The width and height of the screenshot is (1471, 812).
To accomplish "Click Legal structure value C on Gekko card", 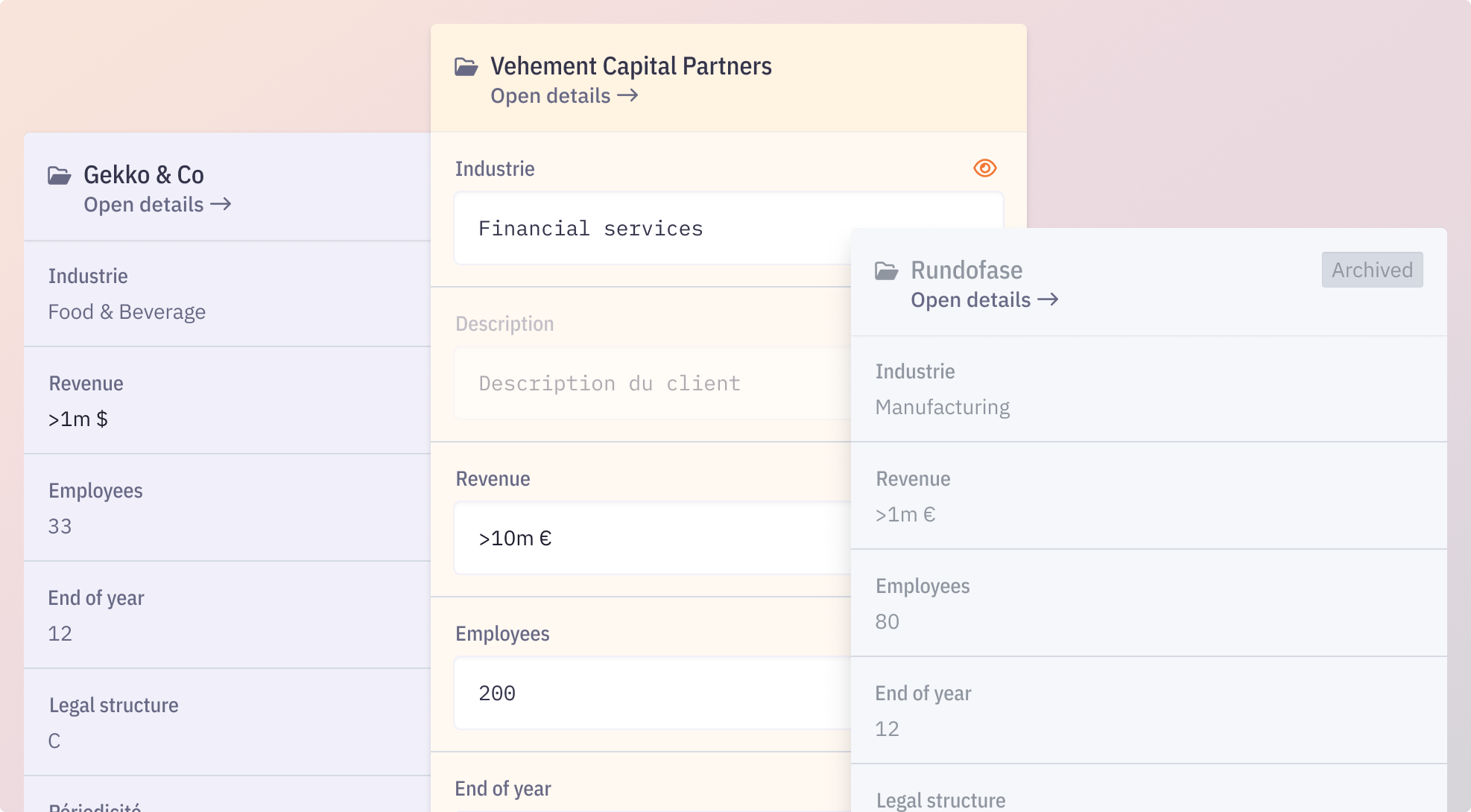I will 54,741.
